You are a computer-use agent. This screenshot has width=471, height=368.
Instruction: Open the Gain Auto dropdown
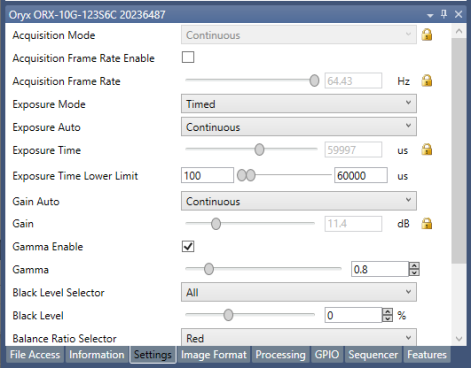[299, 201]
